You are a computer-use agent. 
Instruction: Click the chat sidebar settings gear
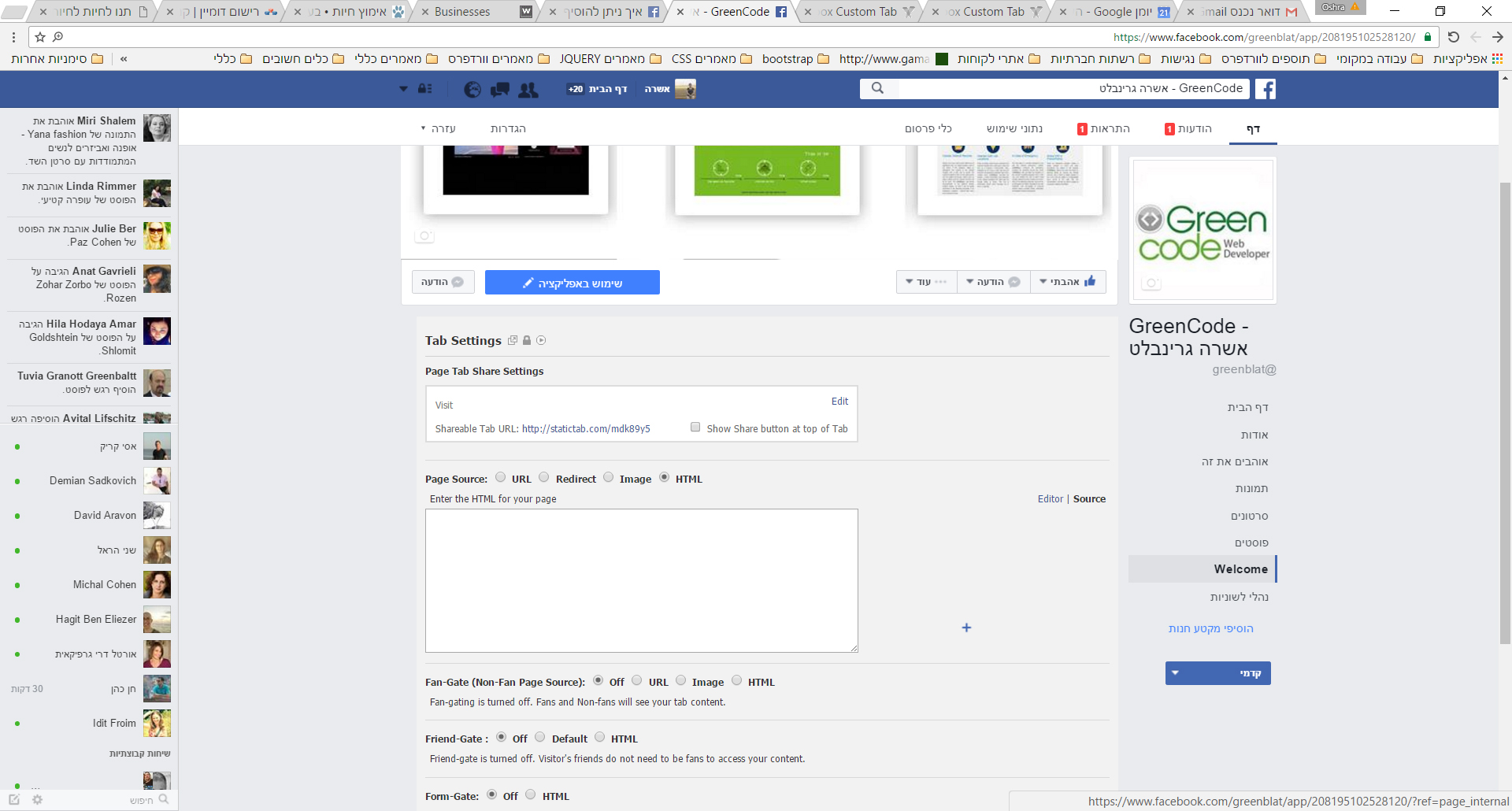[x=37, y=799]
